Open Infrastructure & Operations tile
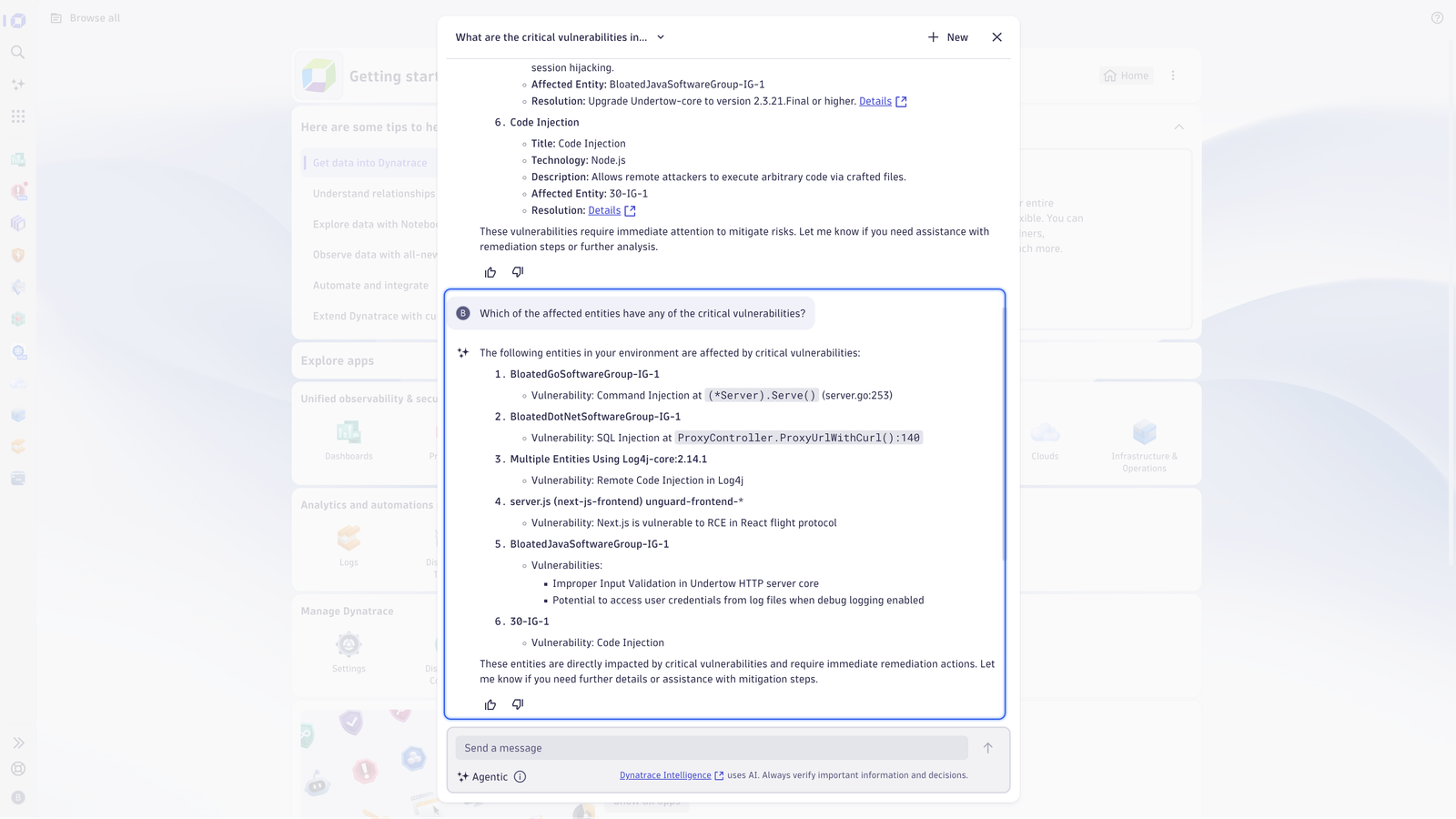 click(1144, 446)
